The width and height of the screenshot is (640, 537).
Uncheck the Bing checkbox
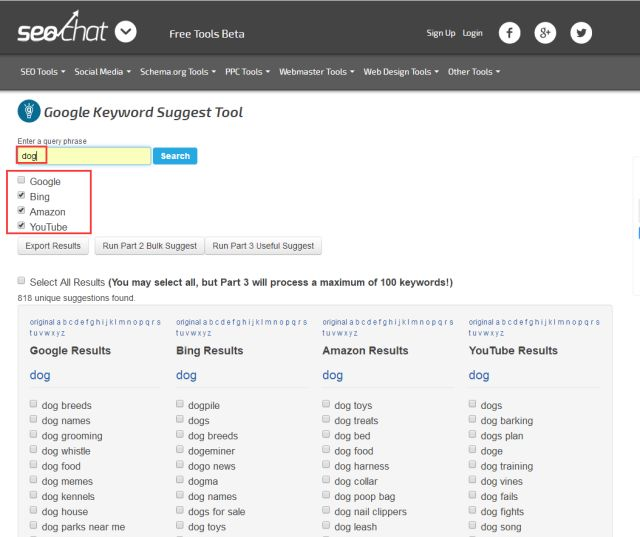(x=21, y=195)
